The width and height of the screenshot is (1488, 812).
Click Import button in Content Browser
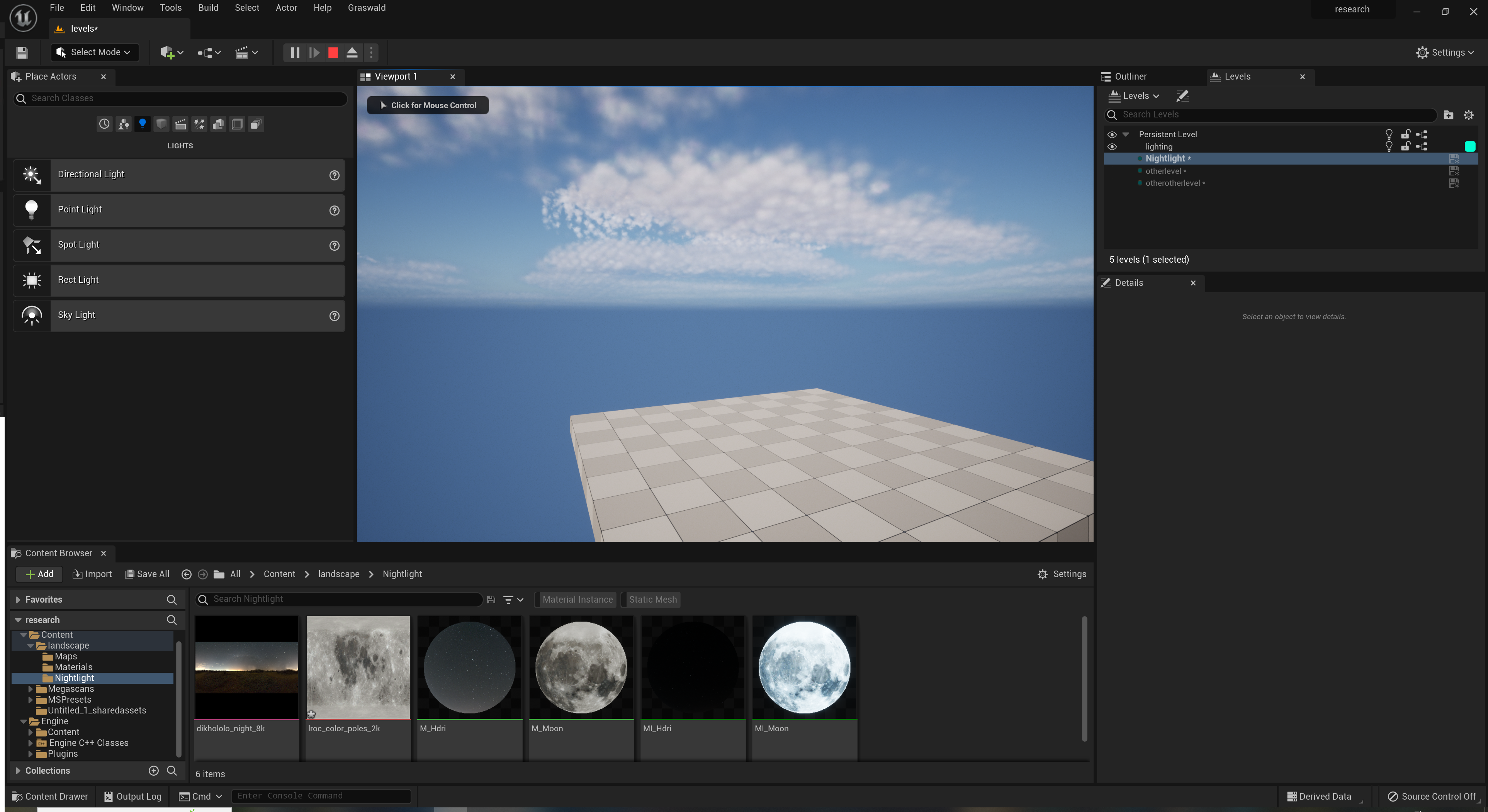pyautogui.click(x=92, y=574)
